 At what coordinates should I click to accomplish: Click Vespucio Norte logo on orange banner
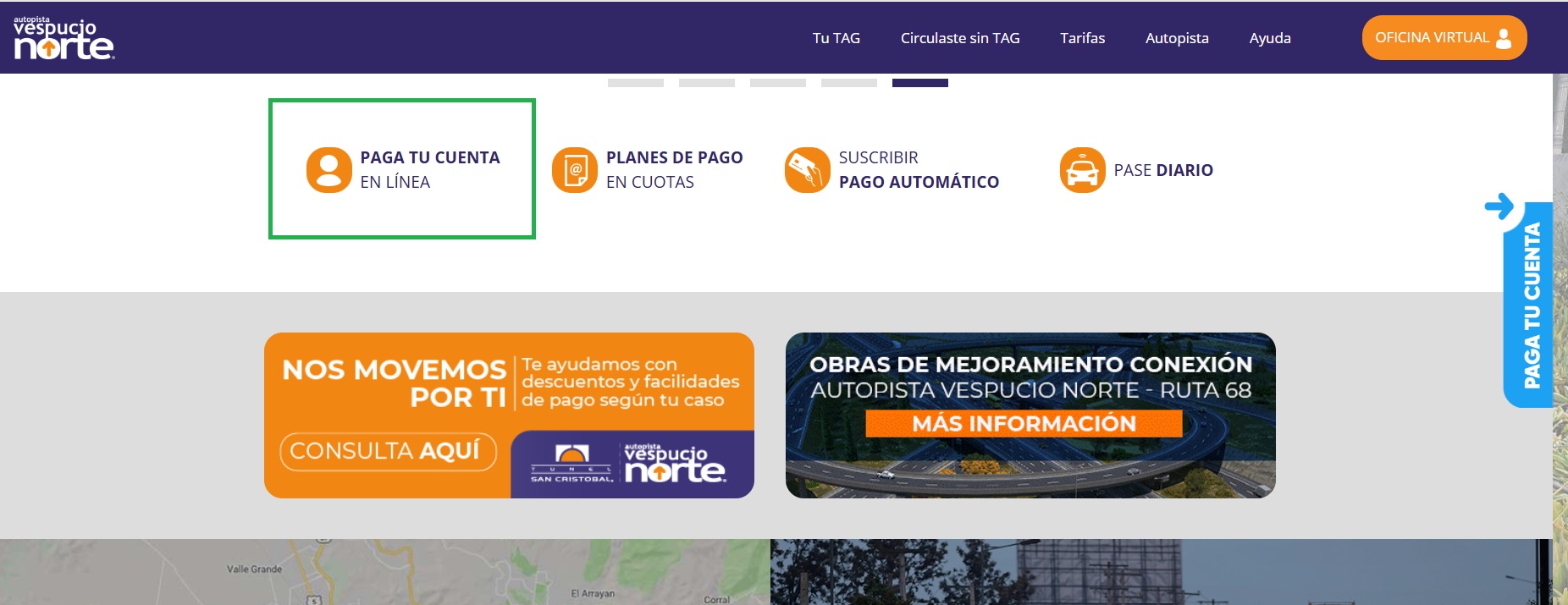click(x=675, y=463)
